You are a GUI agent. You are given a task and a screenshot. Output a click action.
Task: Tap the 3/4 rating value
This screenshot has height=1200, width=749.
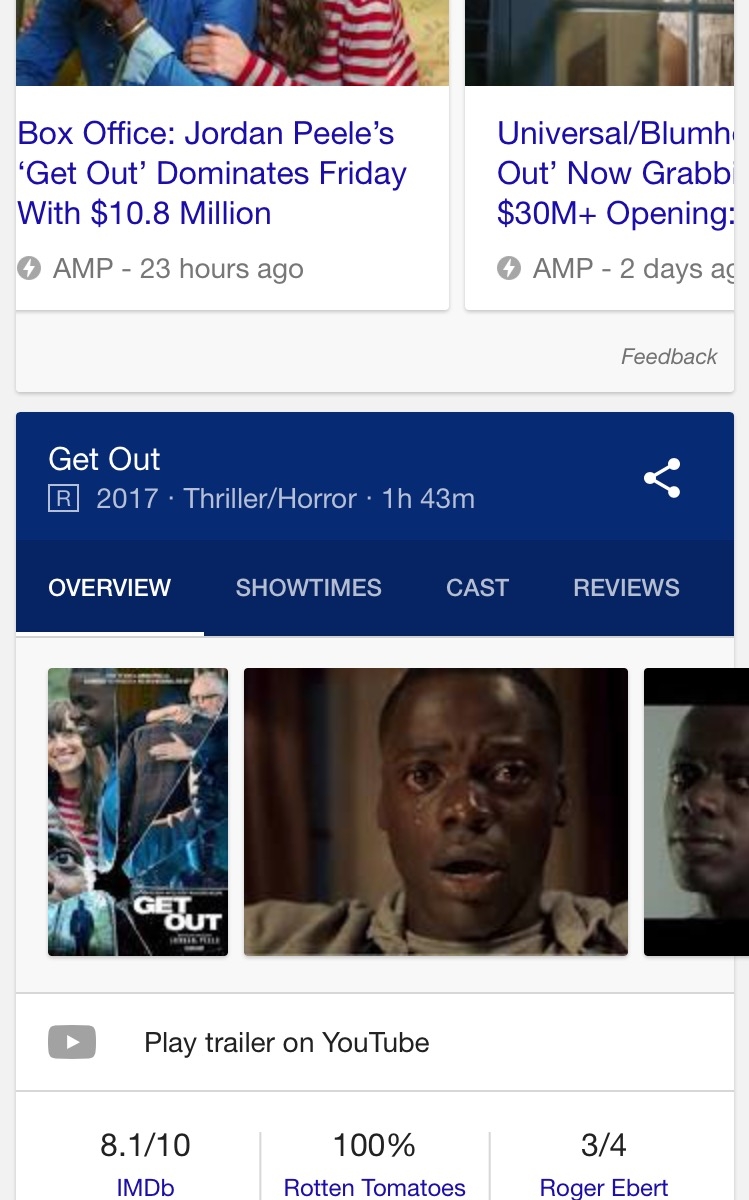[604, 1144]
